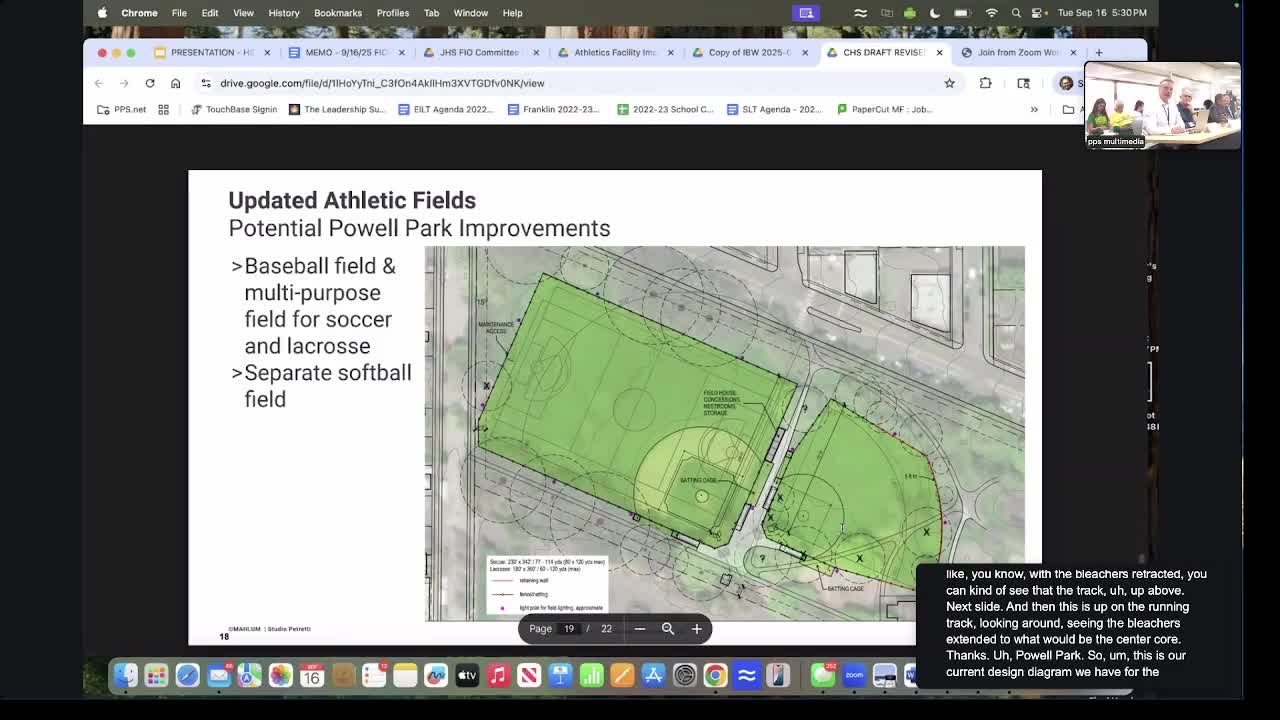
Task: Open Wi-Fi status in the menu bar
Action: 991,13
